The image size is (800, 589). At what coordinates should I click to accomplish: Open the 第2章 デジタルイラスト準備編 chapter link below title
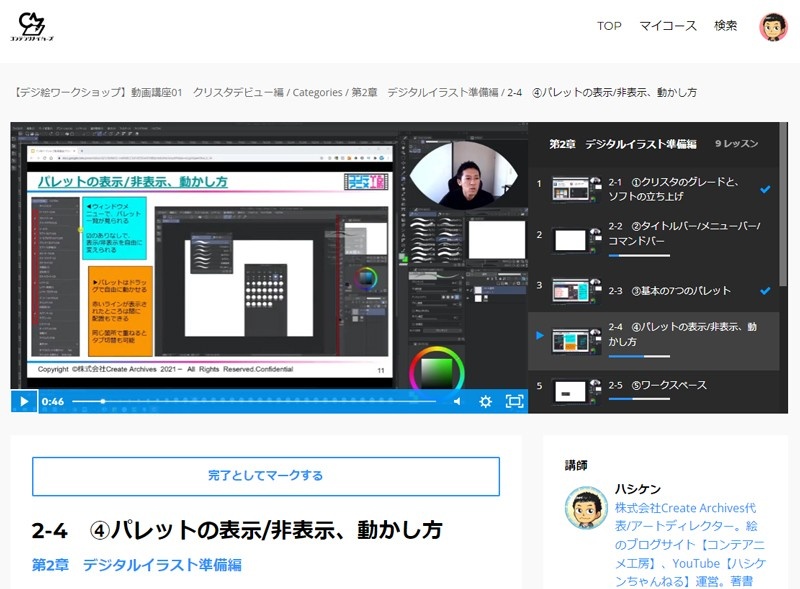click(x=137, y=565)
